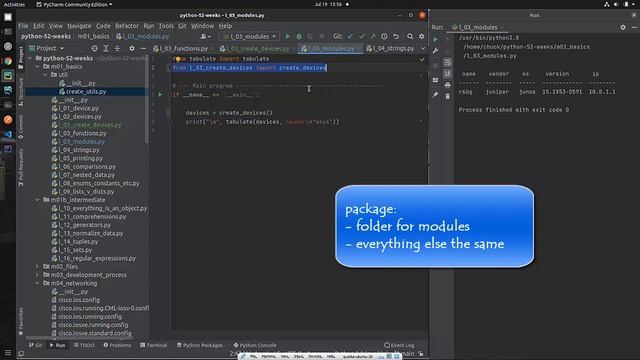This screenshot has width=640, height=360.
Task: Open the Refactor menu
Action: click(127, 26)
